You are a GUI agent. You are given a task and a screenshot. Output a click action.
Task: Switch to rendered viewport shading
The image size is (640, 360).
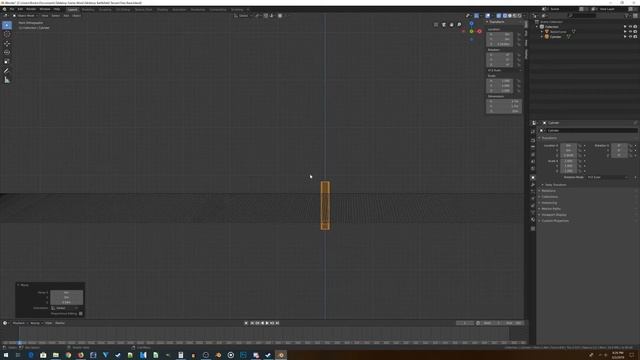[x=520, y=16]
